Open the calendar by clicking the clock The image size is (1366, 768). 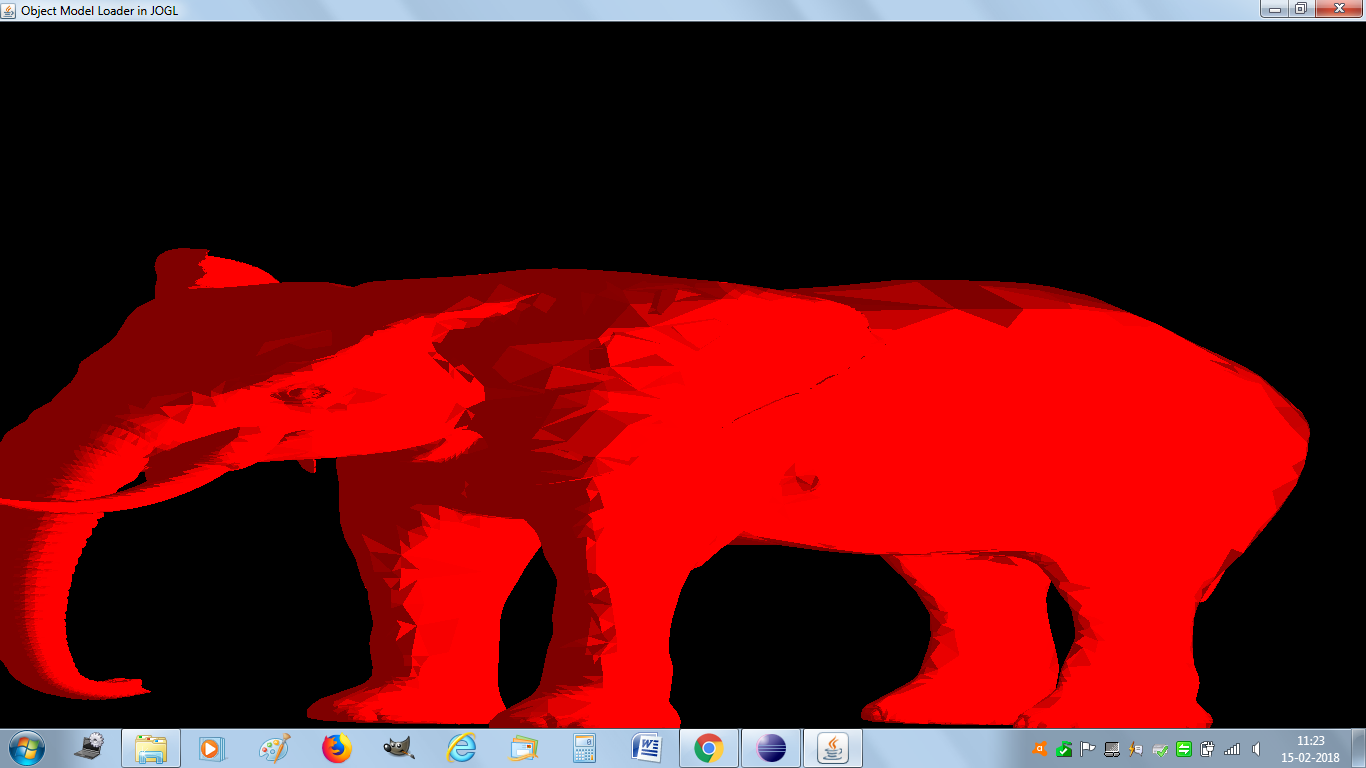click(x=1310, y=748)
